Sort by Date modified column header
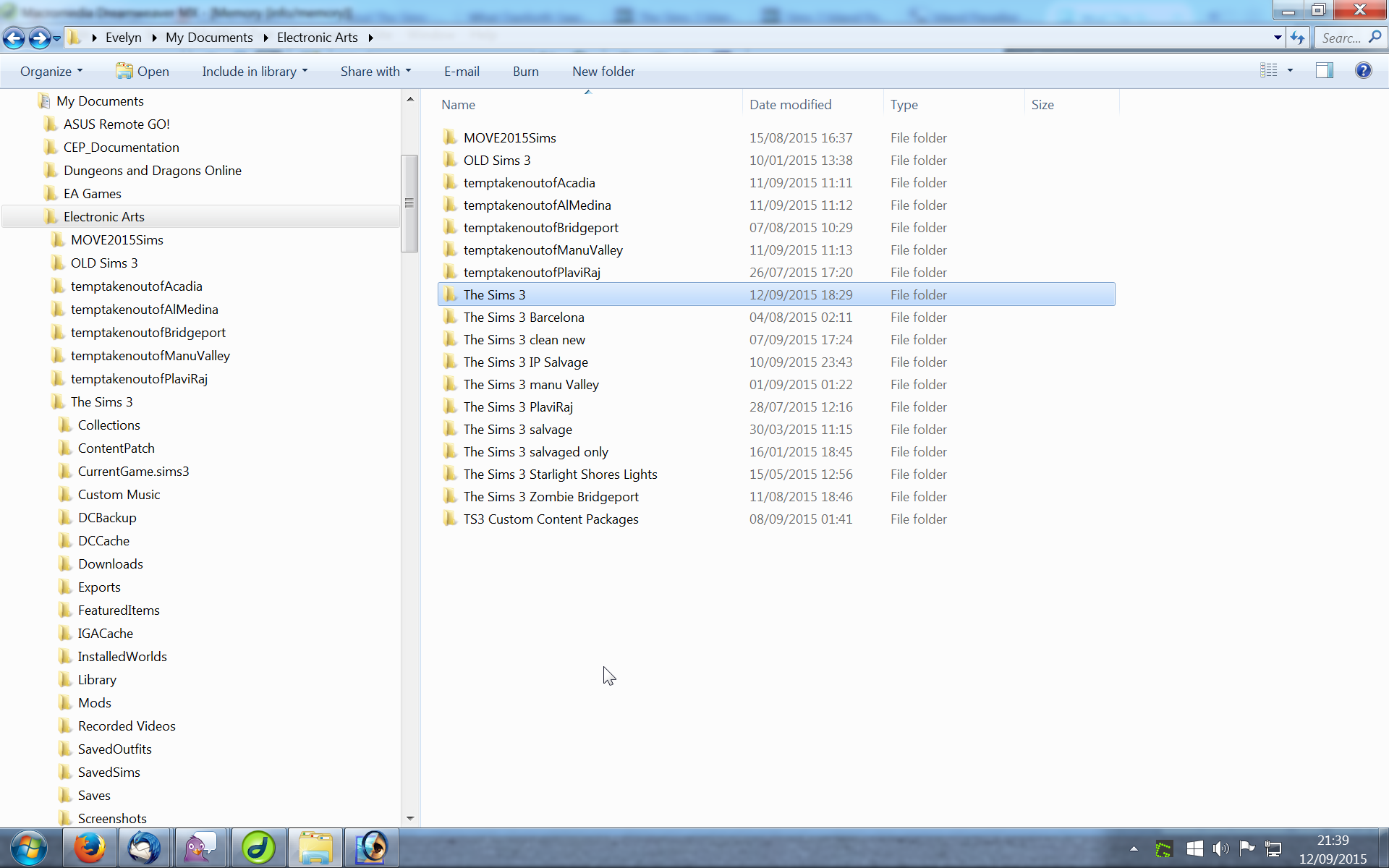 pos(812,104)
